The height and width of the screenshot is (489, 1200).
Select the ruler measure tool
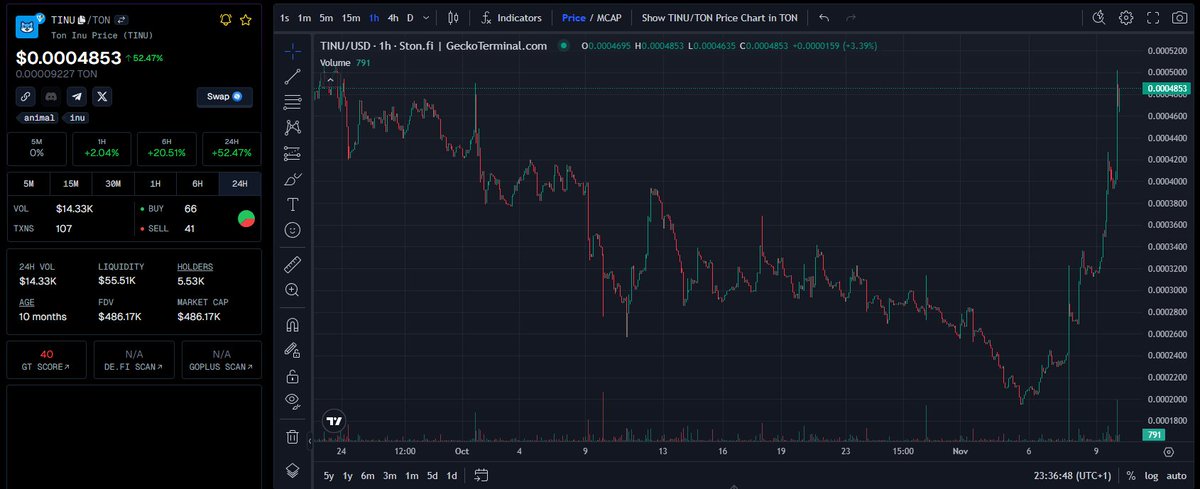[x=293, y=264]
